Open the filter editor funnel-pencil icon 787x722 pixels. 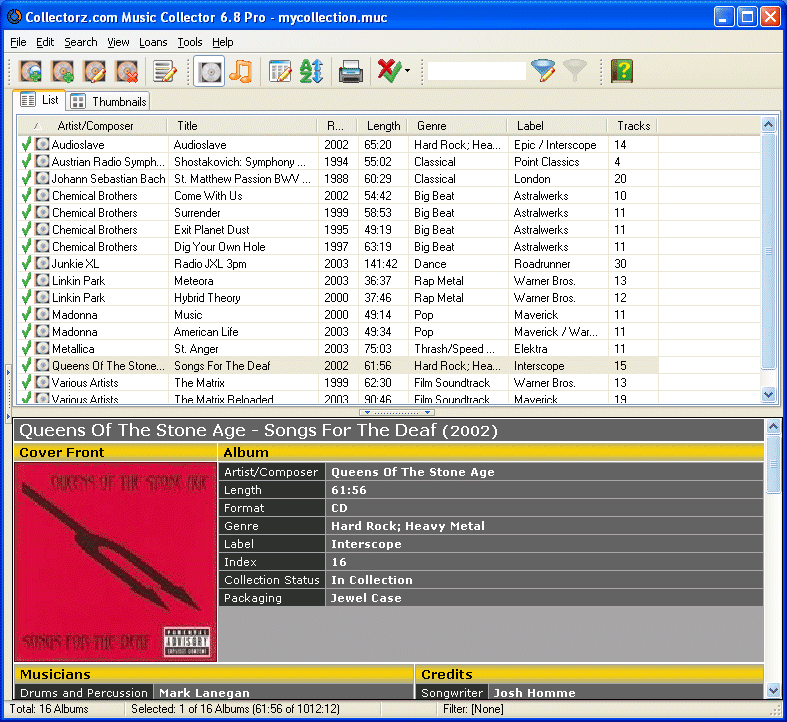coord(543,71)
